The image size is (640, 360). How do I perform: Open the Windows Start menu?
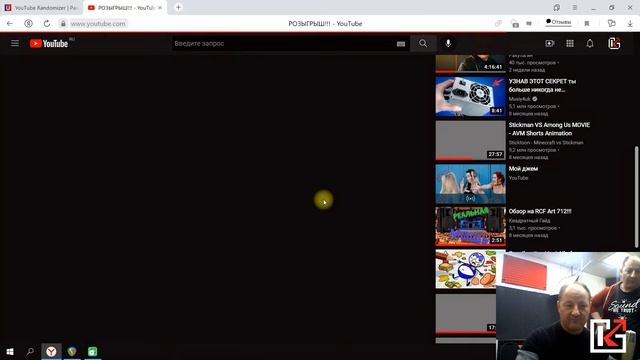(10, 351)
